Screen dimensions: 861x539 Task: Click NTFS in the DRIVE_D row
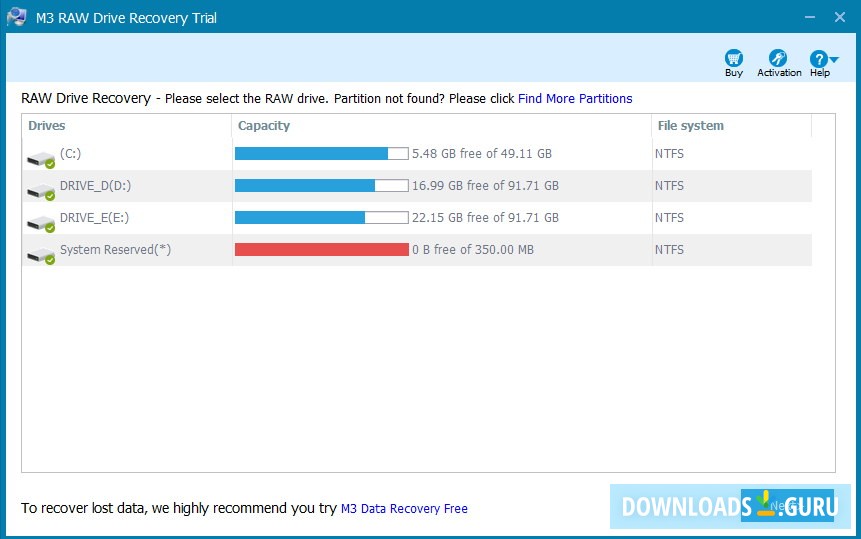click(x=669, y=186)
